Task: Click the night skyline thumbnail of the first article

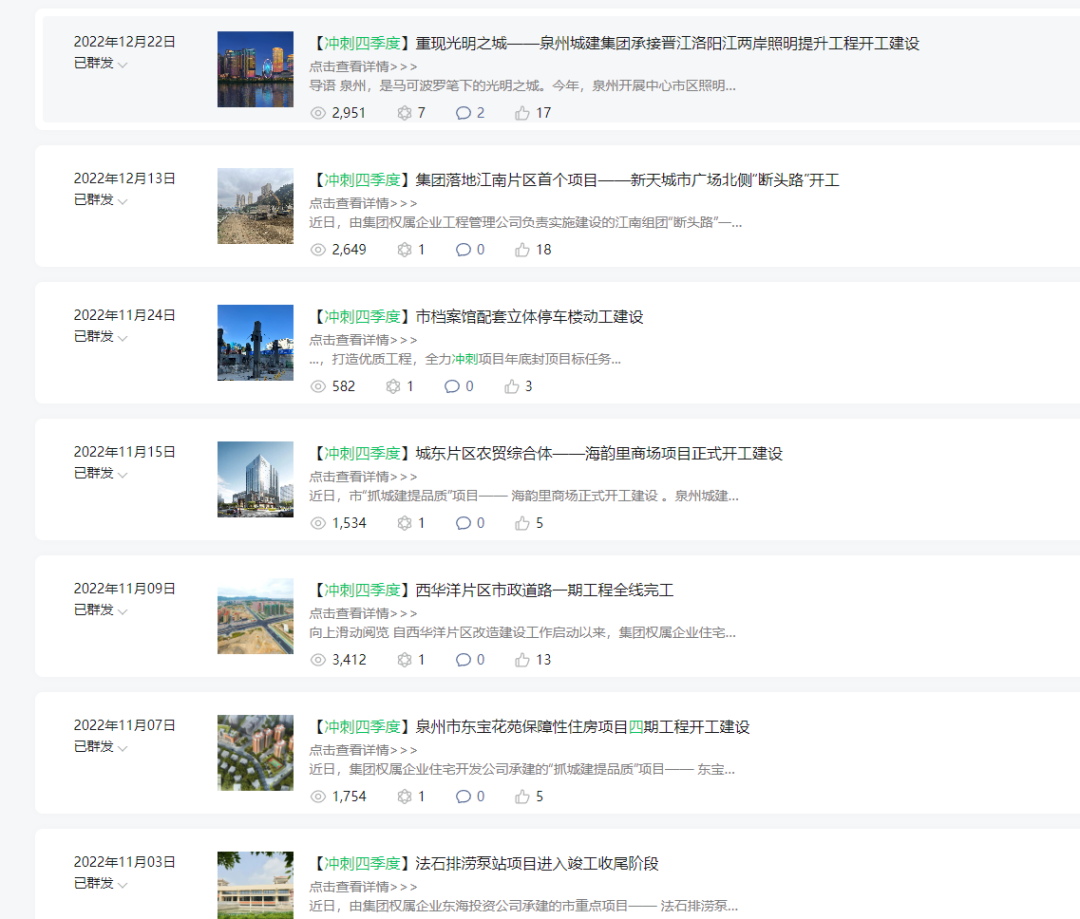Action: pyautogui.click(x=255, y=69)
